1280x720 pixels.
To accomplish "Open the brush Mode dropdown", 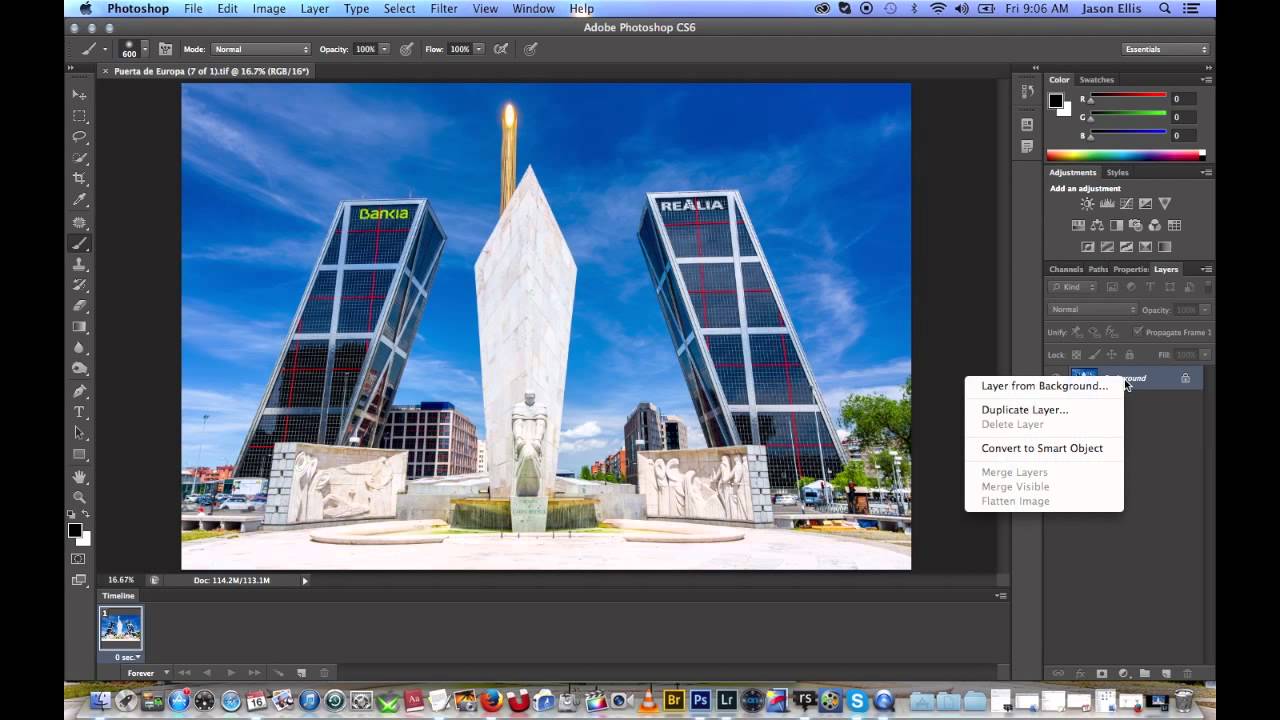I will click(261, 49).
